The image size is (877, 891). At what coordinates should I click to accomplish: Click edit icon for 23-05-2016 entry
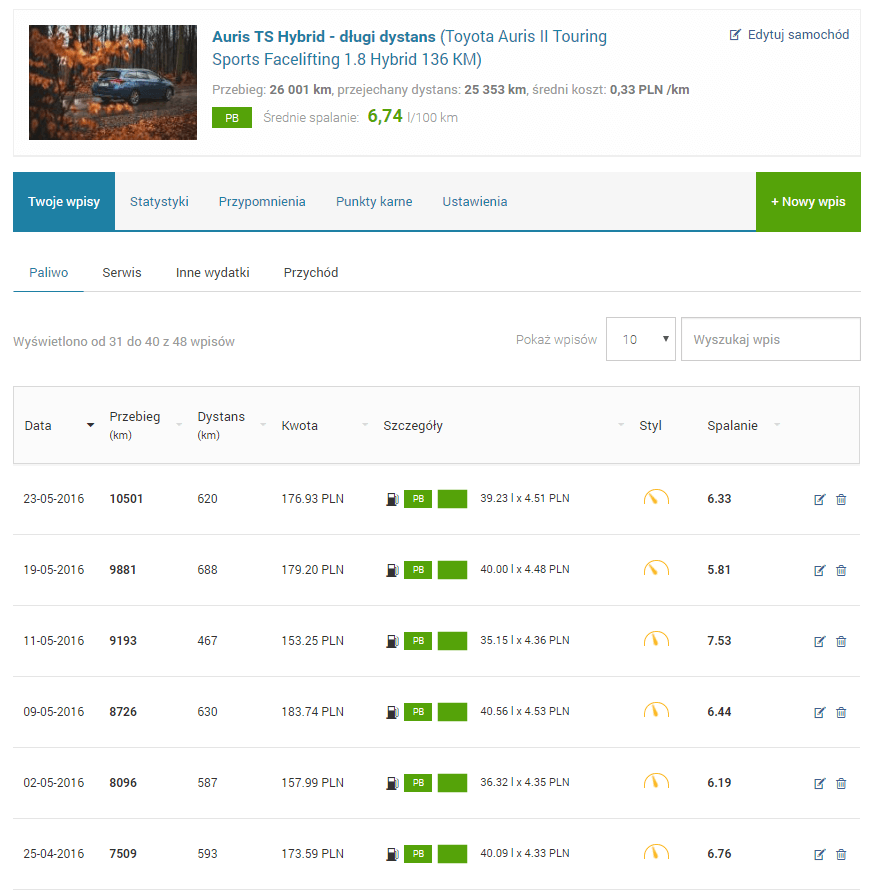pos(820,499)
